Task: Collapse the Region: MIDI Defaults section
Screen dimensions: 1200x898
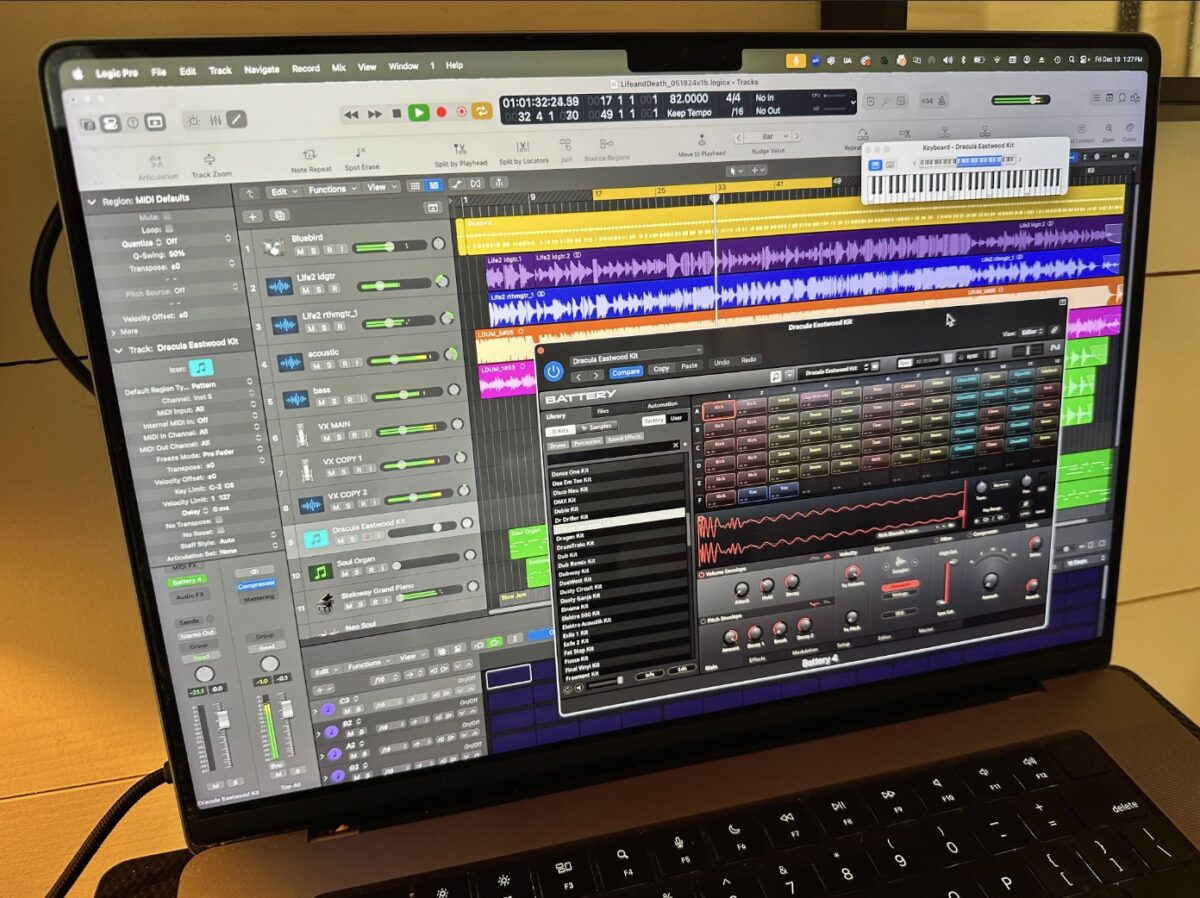Action: tap(93, 201)
